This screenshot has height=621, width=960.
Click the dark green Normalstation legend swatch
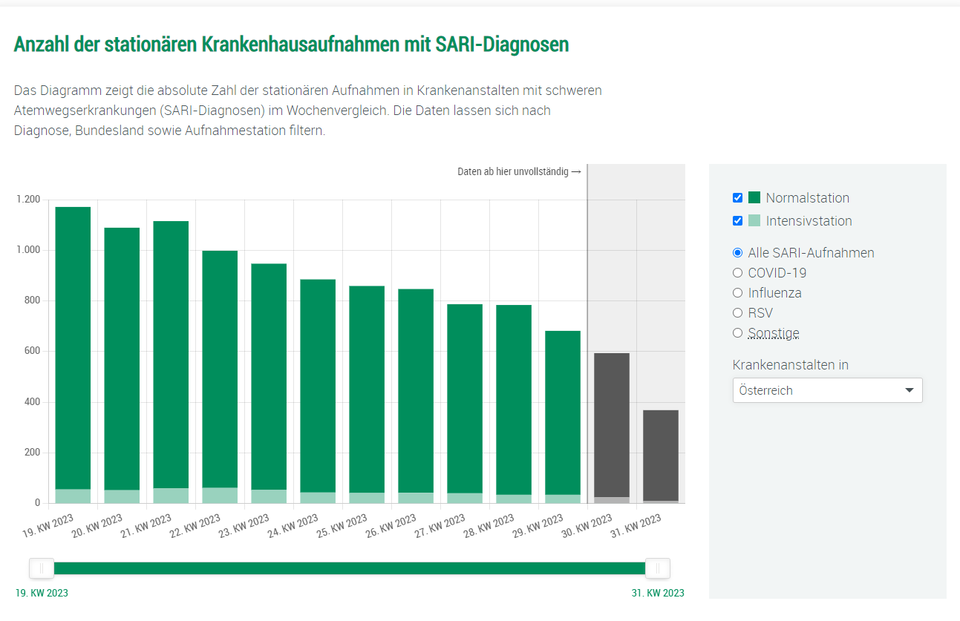(x=756, y=197)
